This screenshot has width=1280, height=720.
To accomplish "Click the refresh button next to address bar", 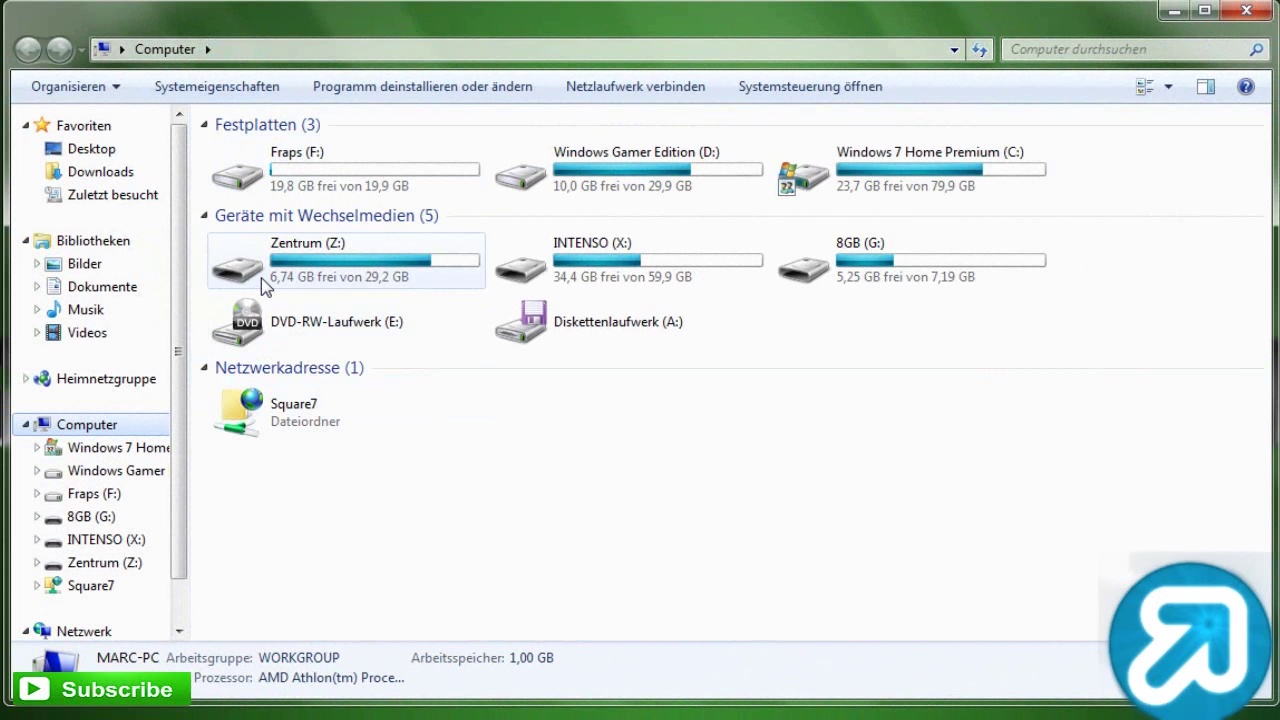I will pyautogui.click(x=980, y=49).
